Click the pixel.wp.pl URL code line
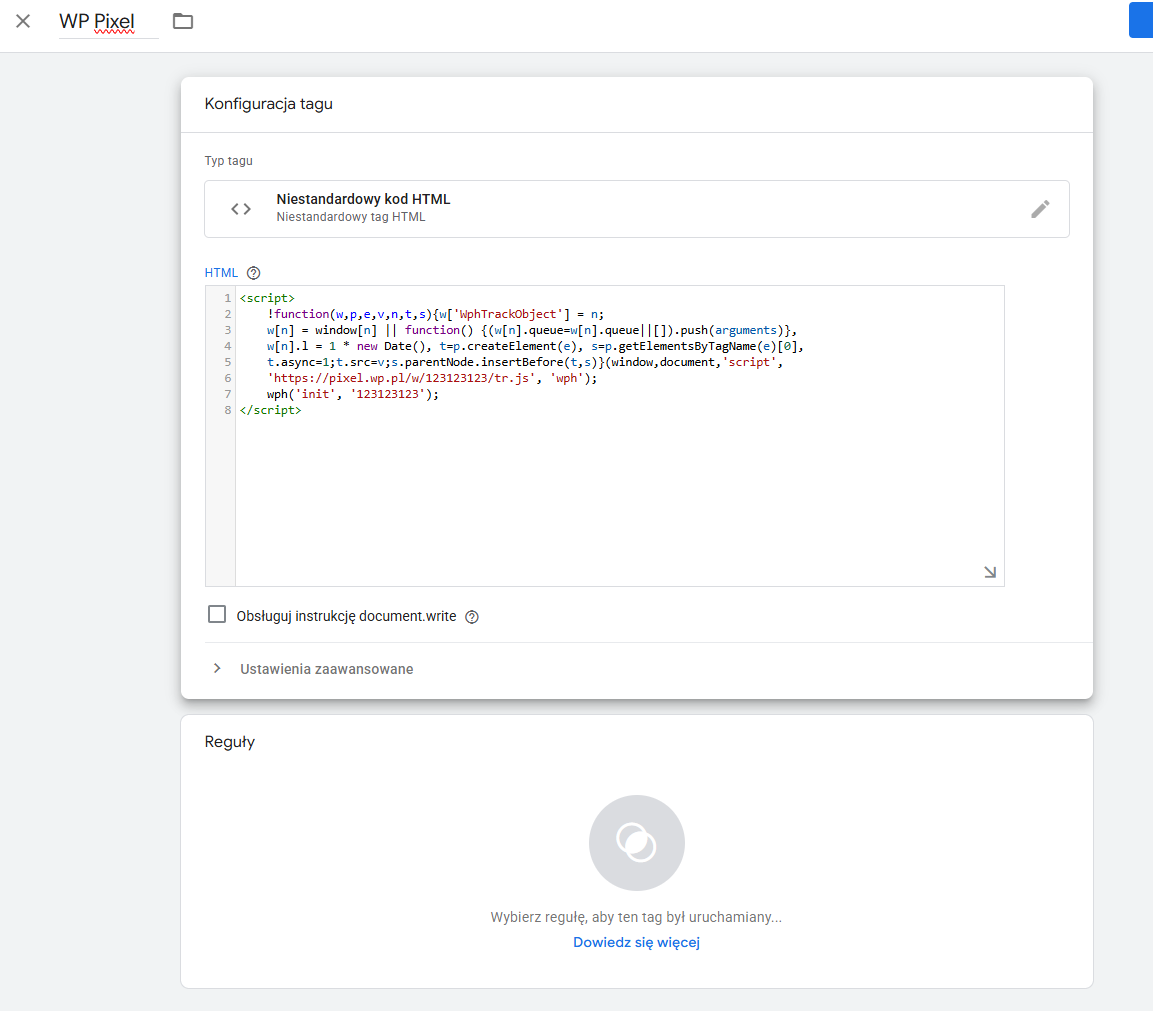 tap(432, 378)
